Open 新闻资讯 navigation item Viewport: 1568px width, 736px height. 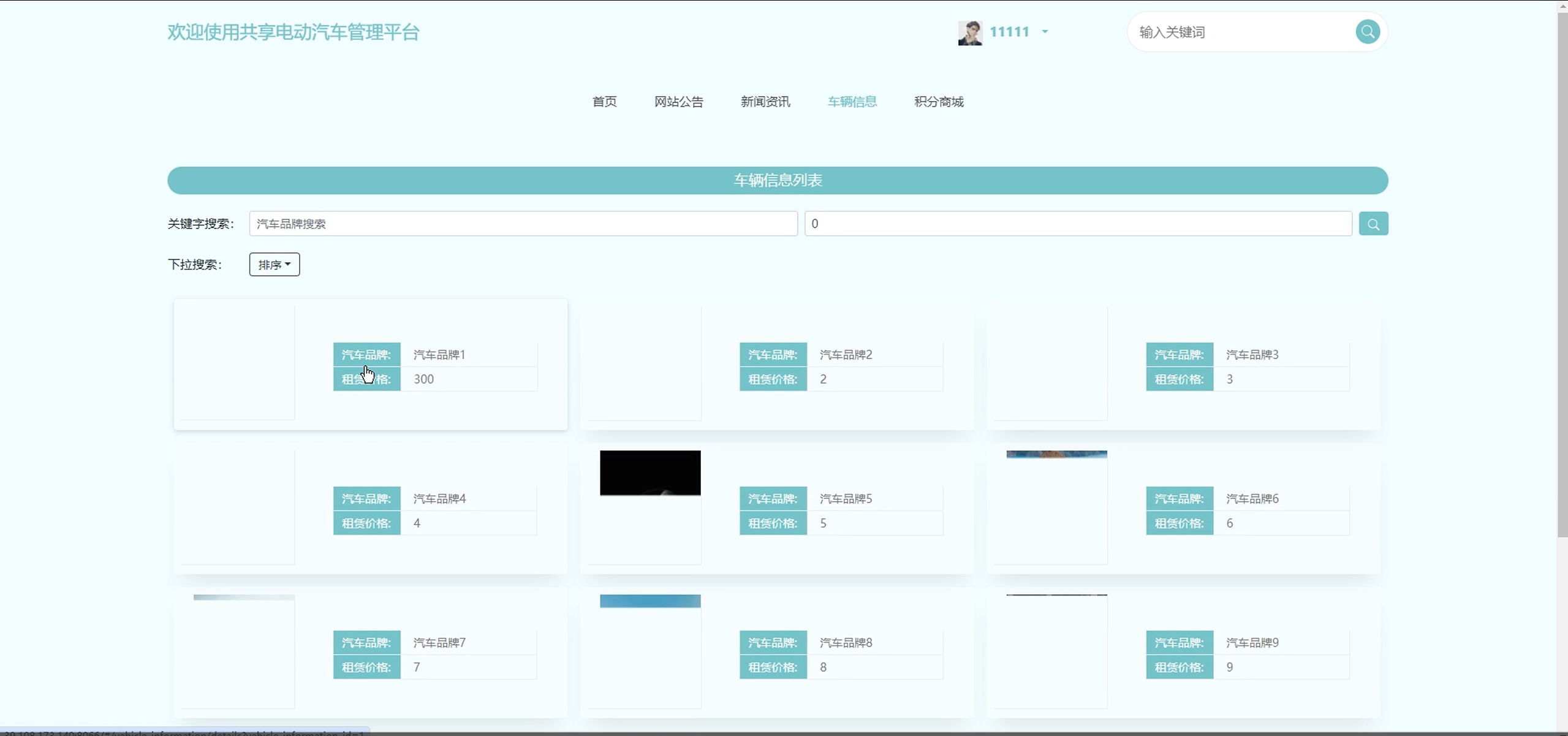click(765, 102)
